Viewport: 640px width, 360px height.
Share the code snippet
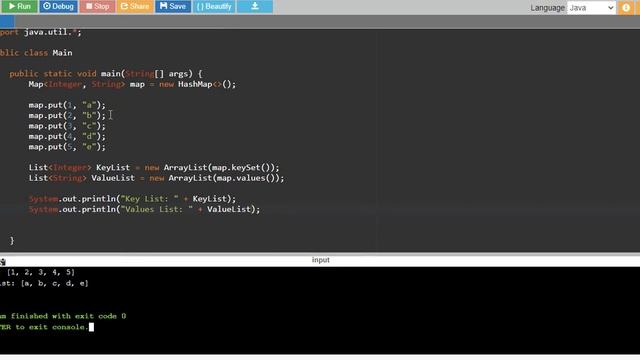point(135,6)
